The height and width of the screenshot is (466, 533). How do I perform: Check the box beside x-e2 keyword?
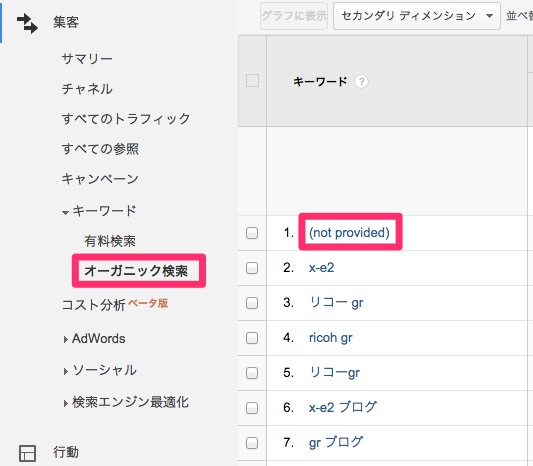click(x=252, y=268)
